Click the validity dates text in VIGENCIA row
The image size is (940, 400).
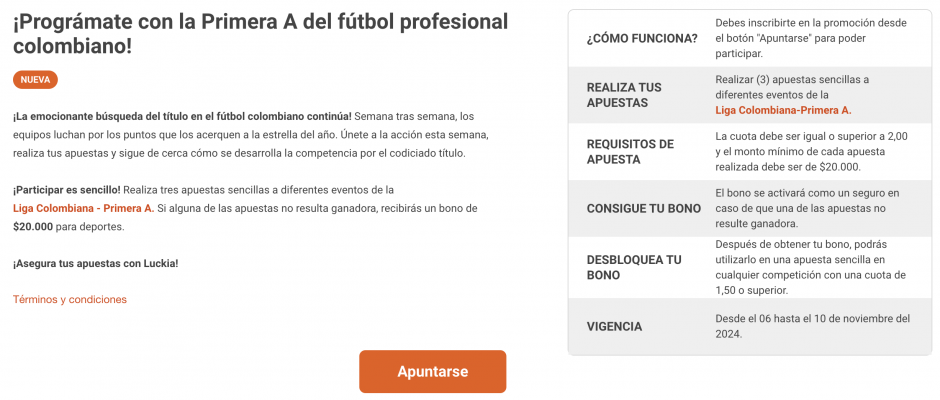coord(813,327)
